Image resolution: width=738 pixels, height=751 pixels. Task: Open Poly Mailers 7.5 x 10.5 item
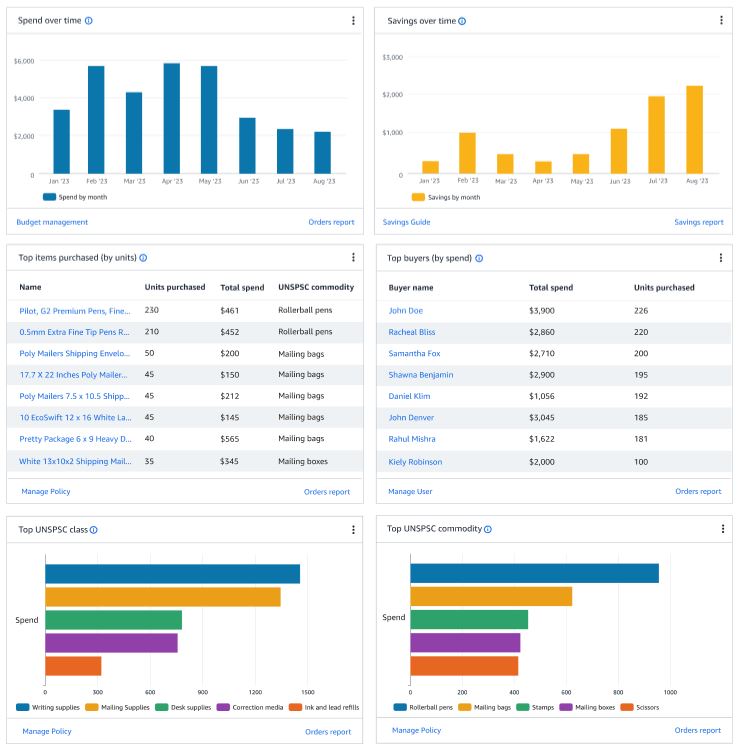[x=74, y=396]
